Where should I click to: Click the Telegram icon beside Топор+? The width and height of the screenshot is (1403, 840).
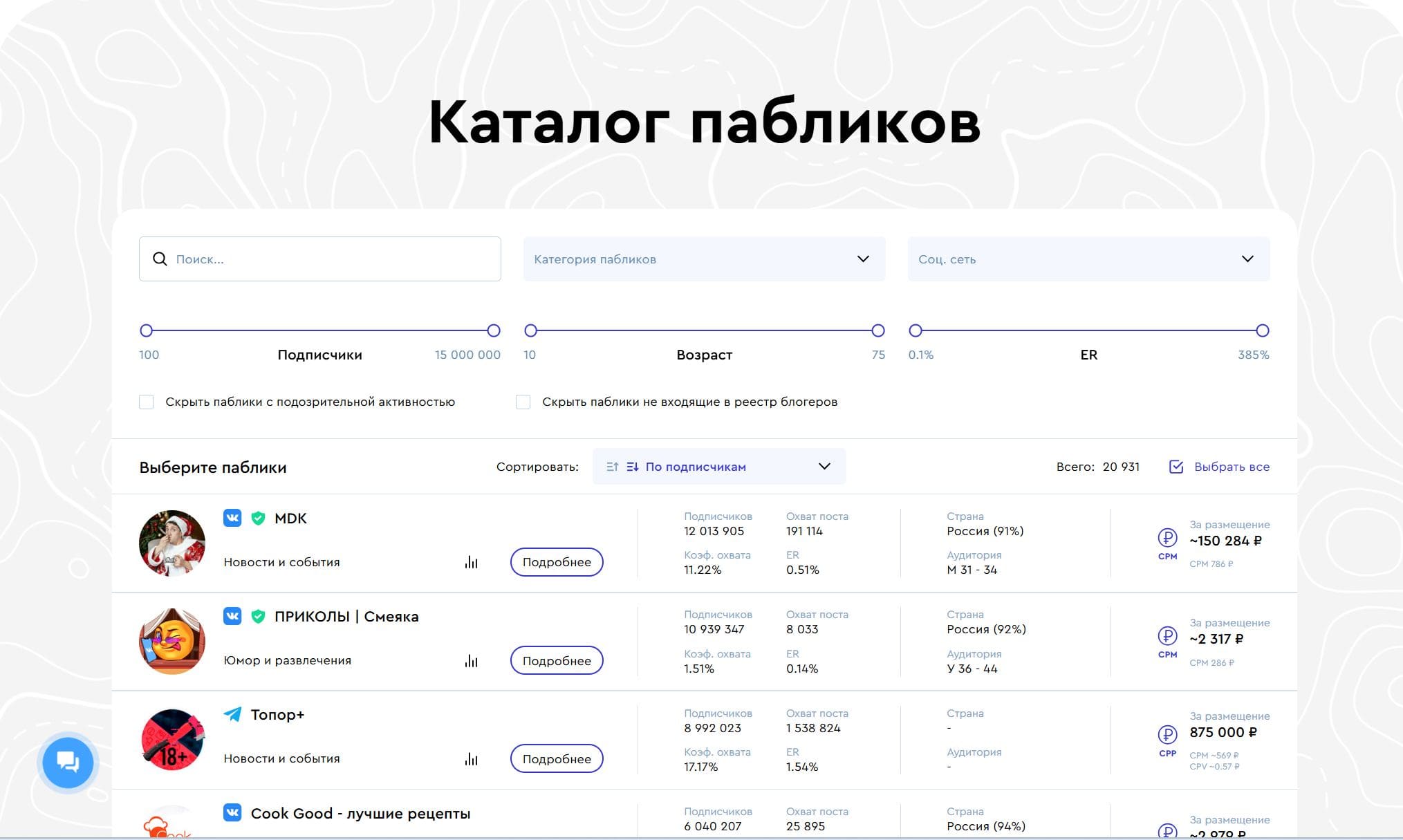click(x=232, y=714)
